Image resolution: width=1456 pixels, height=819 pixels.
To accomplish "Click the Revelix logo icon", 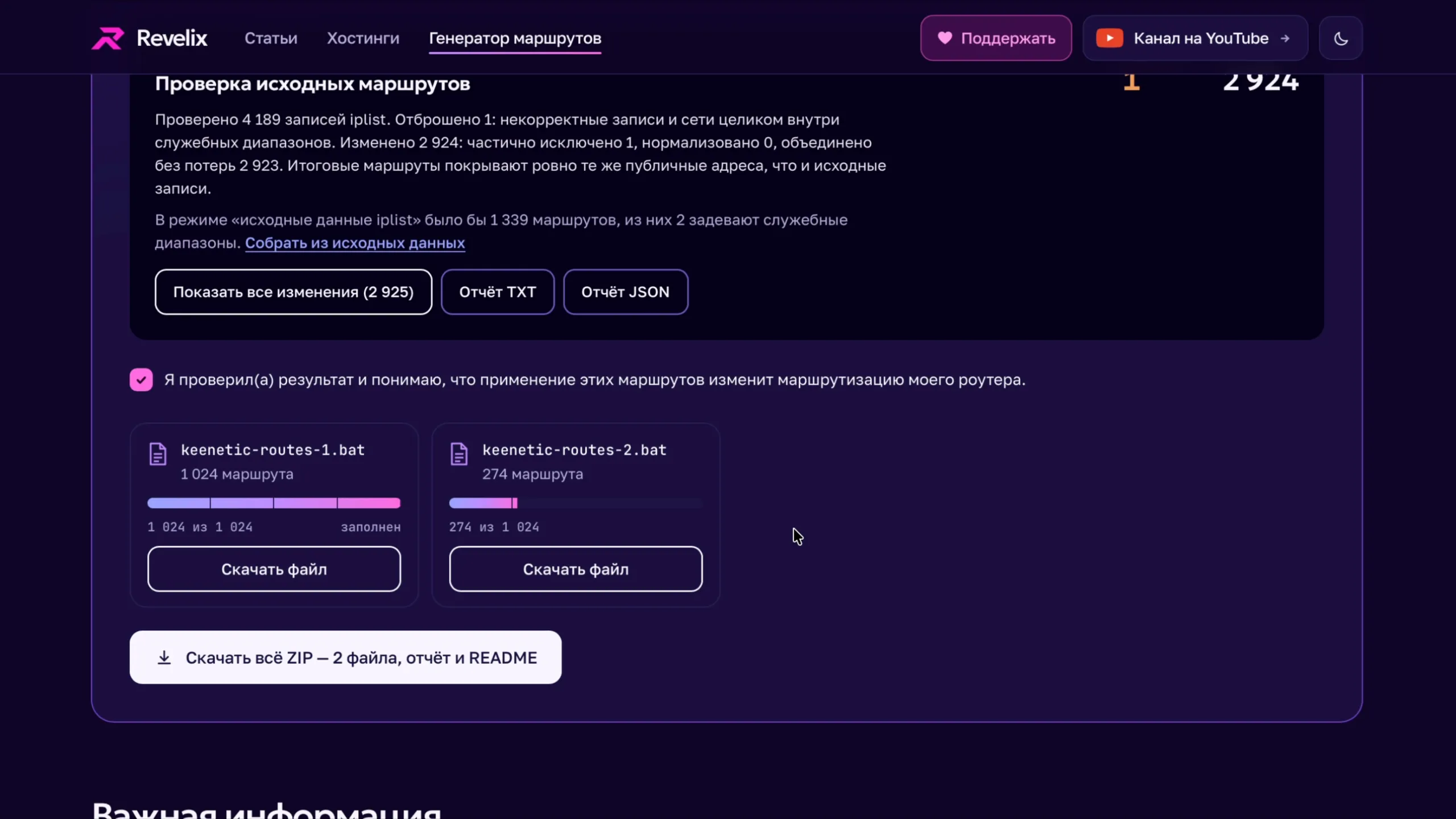I will (x=107, y=38).
